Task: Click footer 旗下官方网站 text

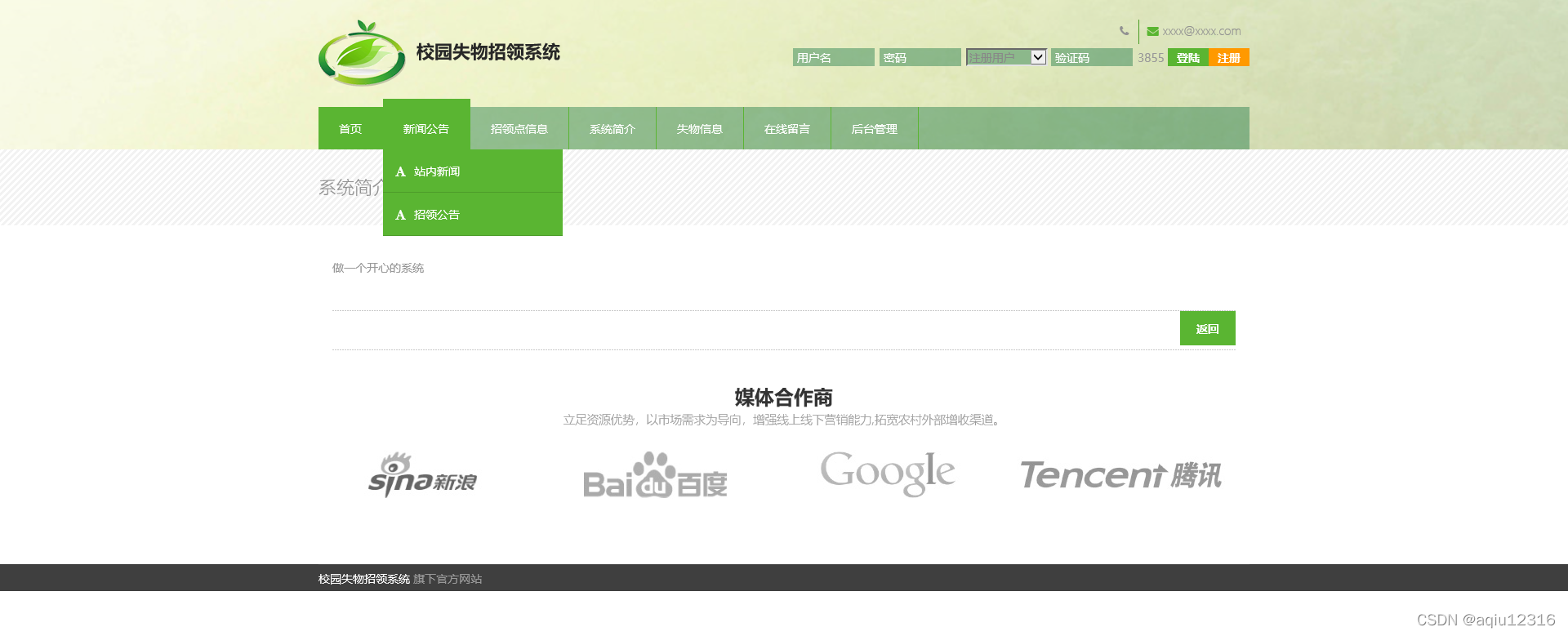Action: coord(448,579)
